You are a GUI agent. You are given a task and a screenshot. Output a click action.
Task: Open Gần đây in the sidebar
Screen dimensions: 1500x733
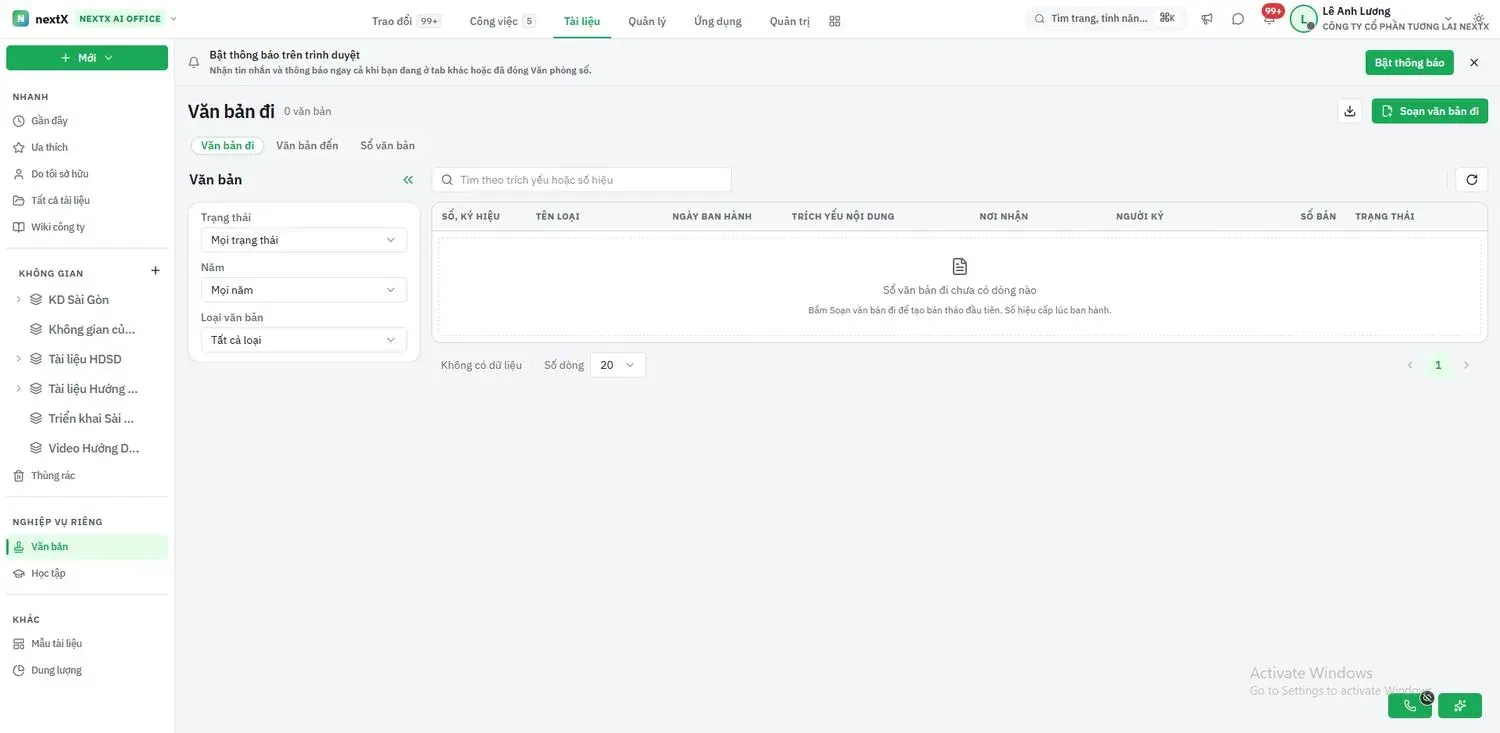point(87,121)
